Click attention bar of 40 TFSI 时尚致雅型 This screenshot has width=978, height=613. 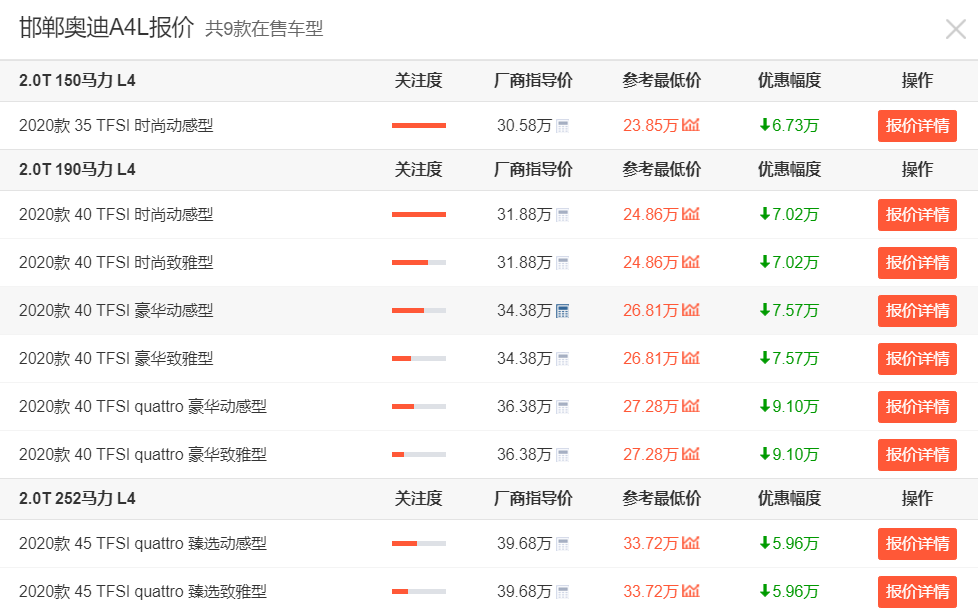click(419, 263)
